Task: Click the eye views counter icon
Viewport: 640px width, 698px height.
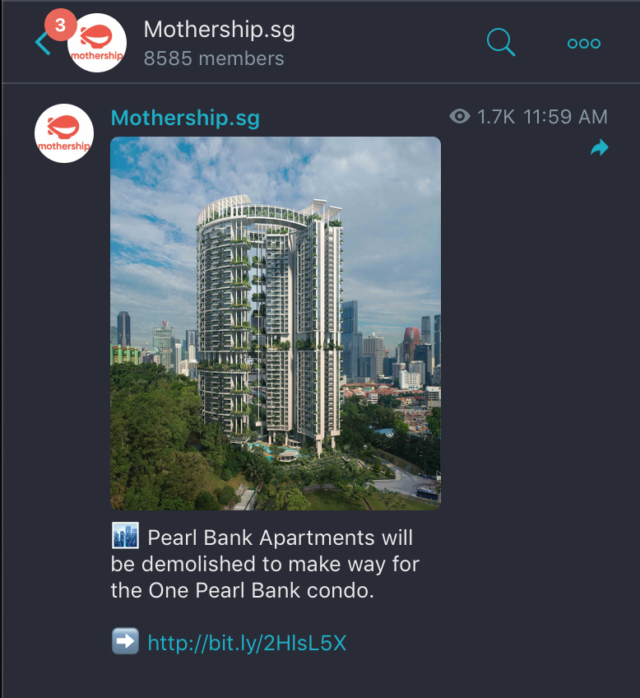Action: click(459, 117)
